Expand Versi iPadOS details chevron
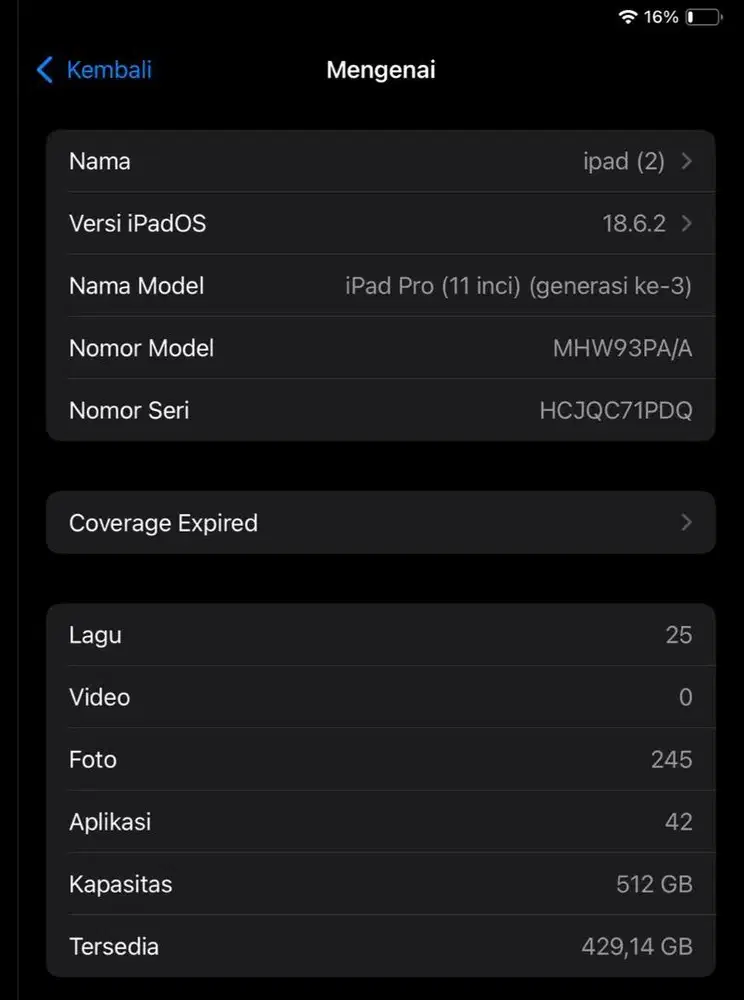 pyautogui.click(x=686, y=223)
